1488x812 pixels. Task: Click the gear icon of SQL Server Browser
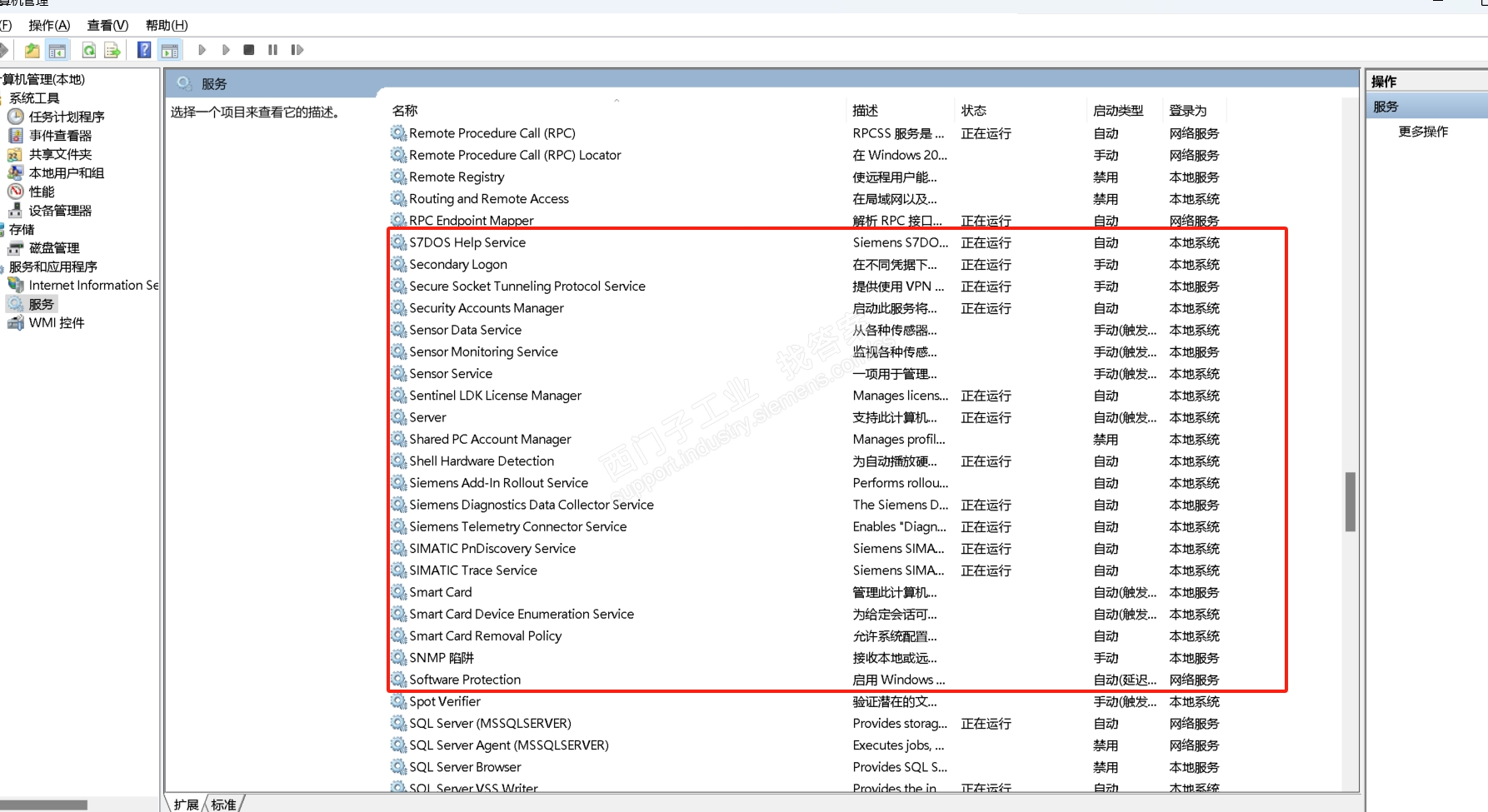(398, 767)
